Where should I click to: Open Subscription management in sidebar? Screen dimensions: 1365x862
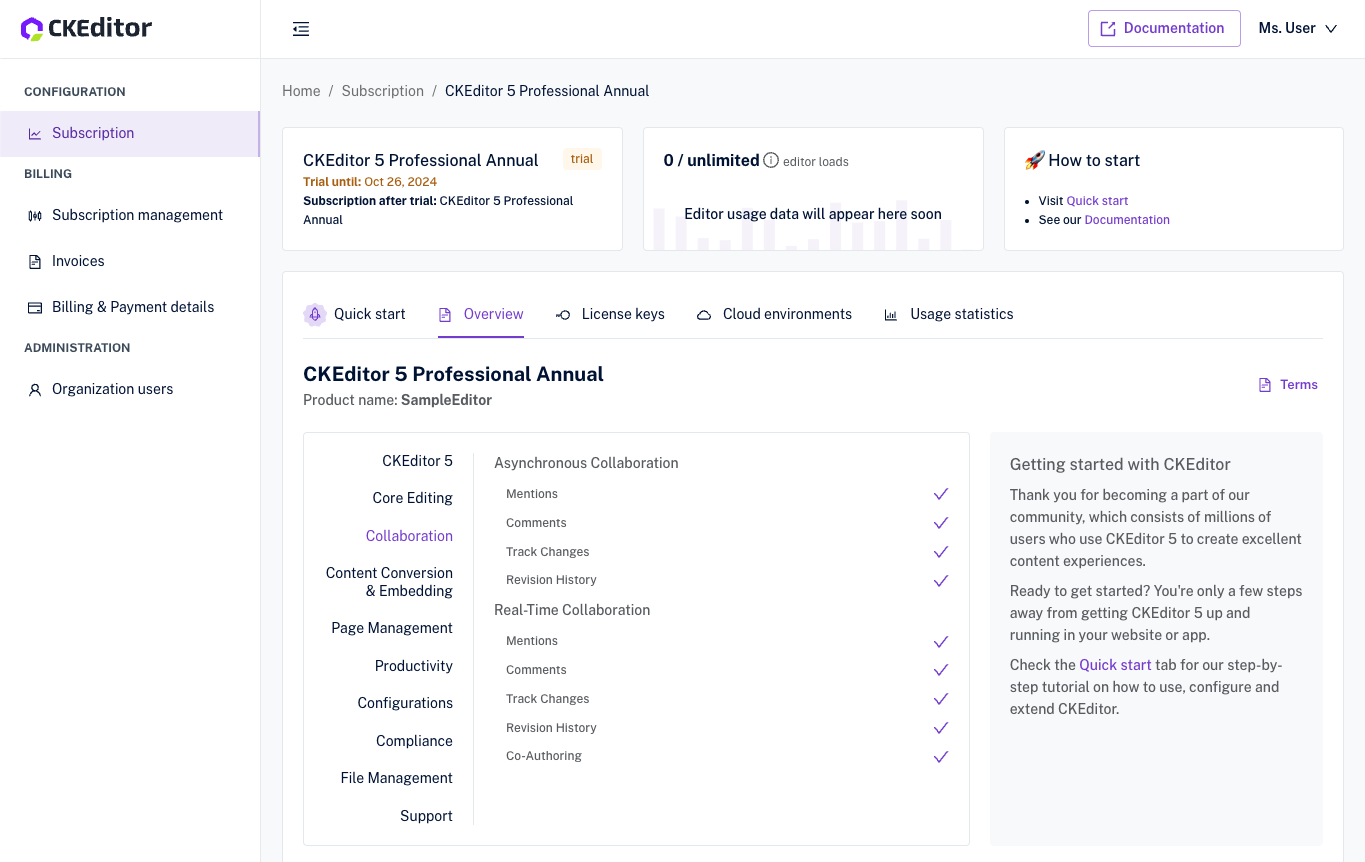[130, 216]
